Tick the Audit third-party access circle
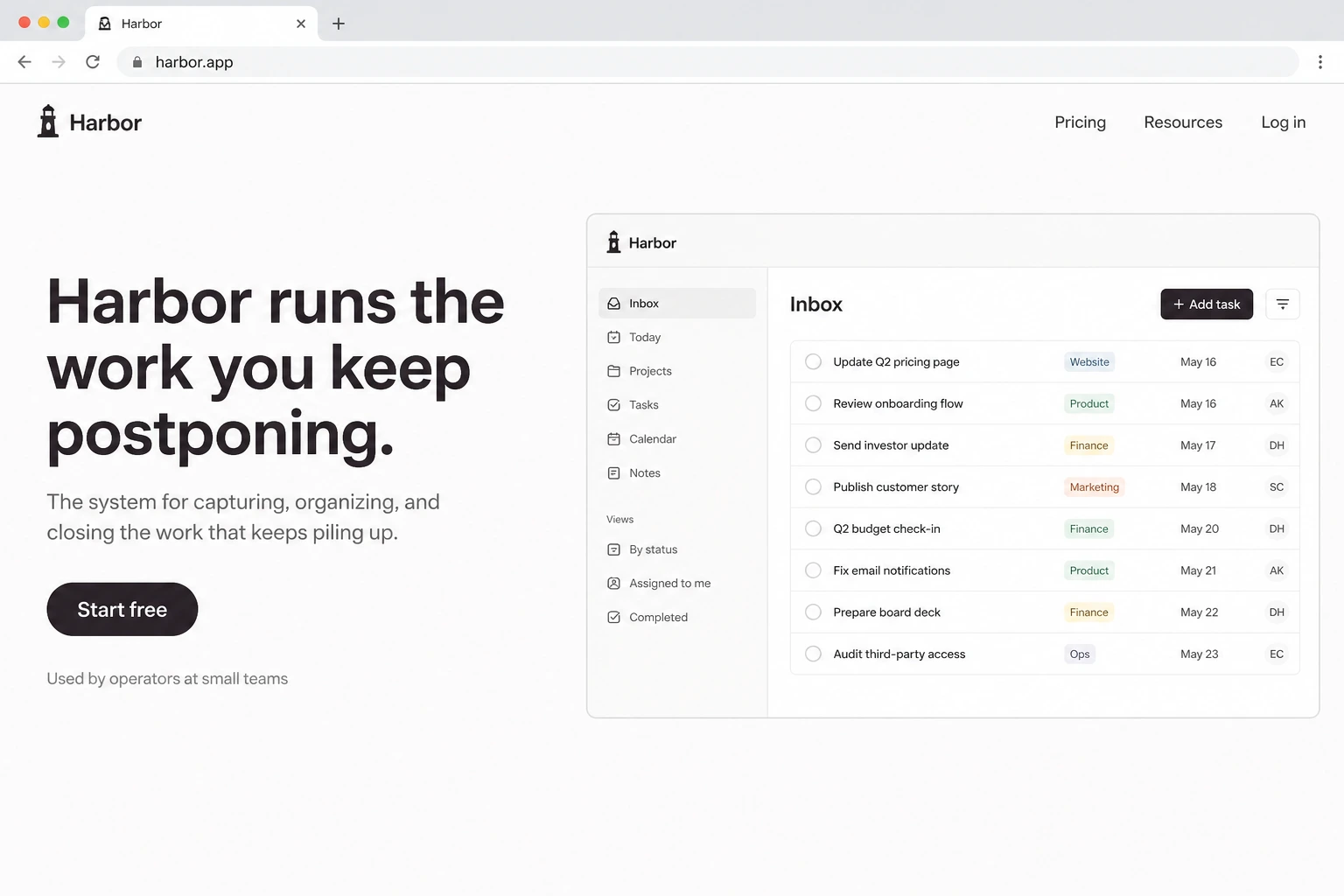1344x896 pixels. pos(813,654)
